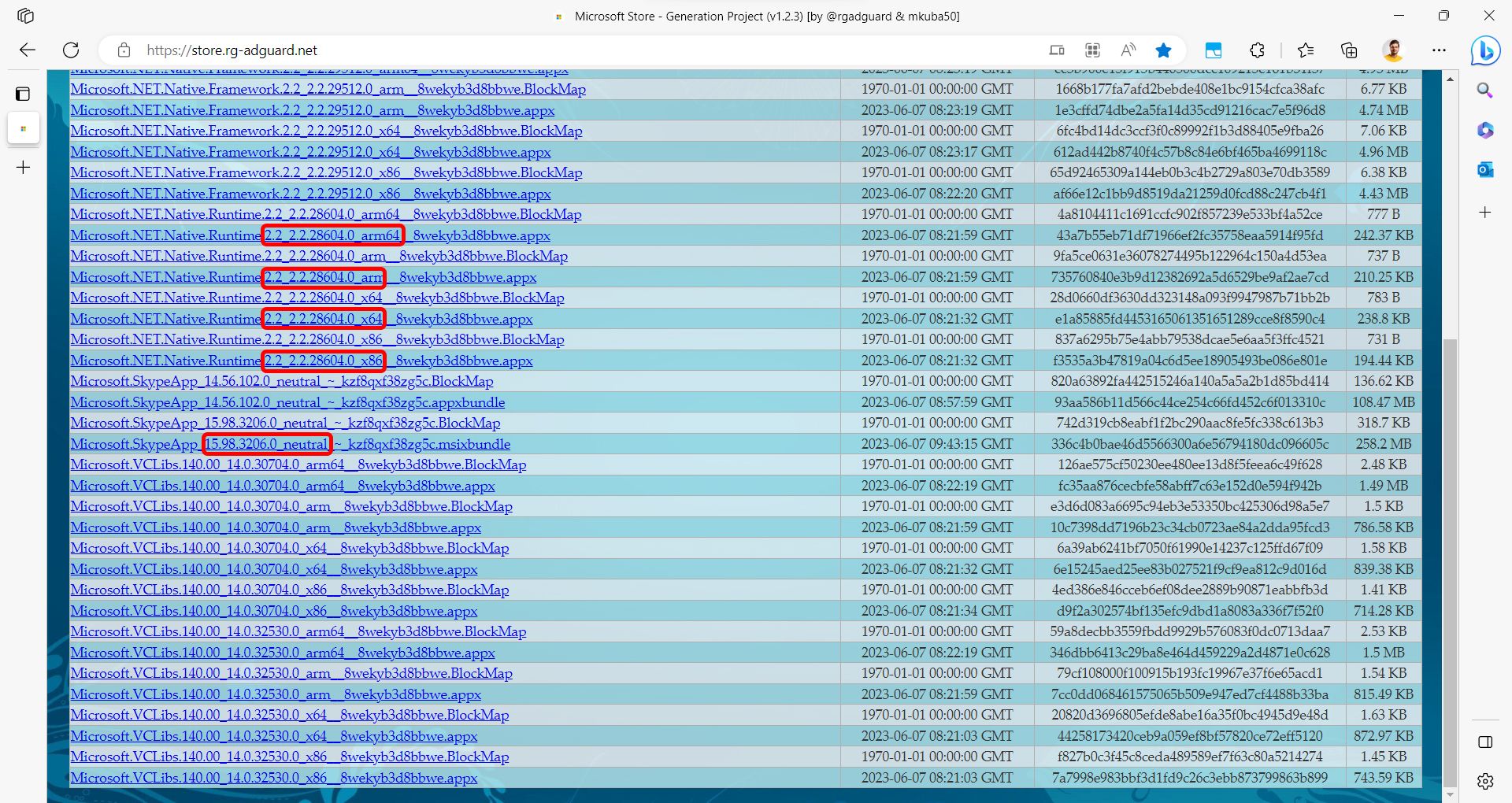Screen dimensions: 1512x803
Task: Open VCLibs 14.0.32530.0 arm64 appx link
Action: [283, 653]
